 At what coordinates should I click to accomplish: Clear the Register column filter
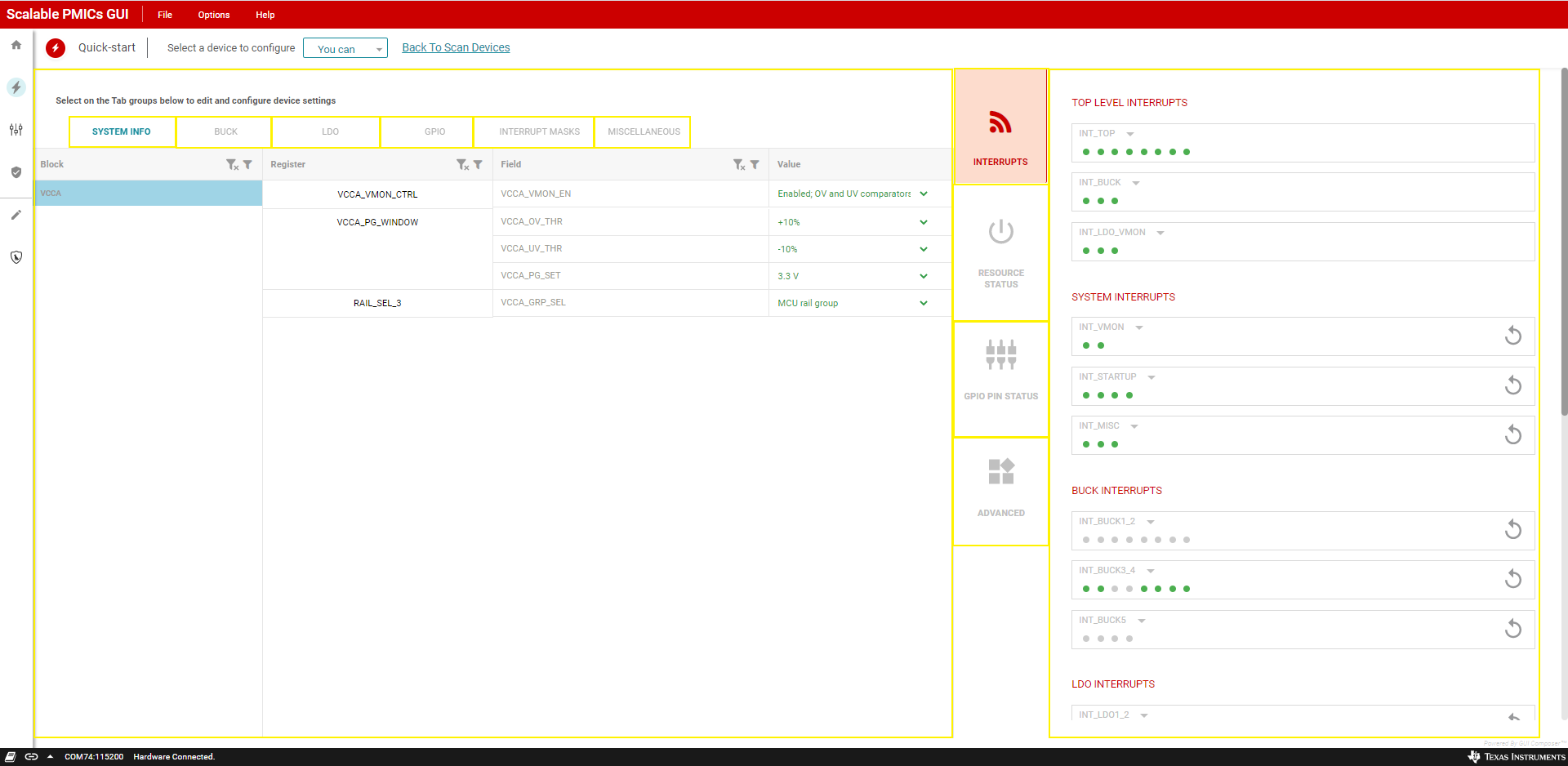click(462, 165)
